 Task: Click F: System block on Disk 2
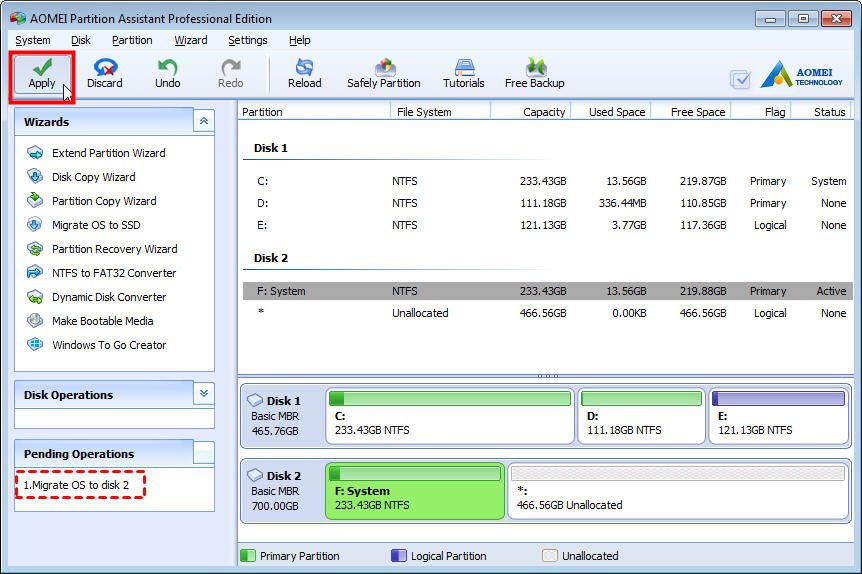coord(415,491)
